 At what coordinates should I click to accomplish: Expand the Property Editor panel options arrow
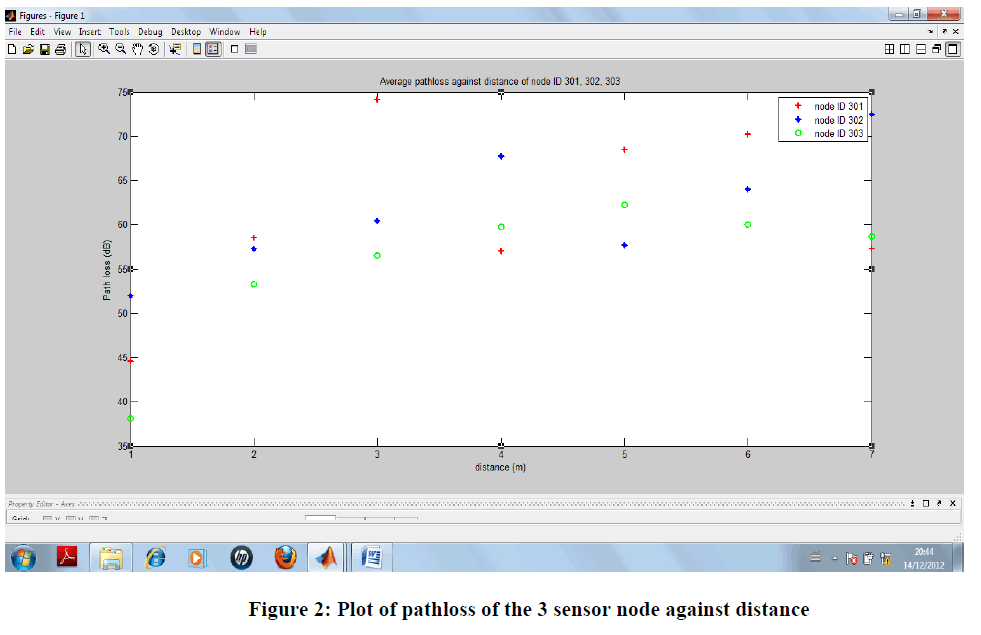[911, 503]
